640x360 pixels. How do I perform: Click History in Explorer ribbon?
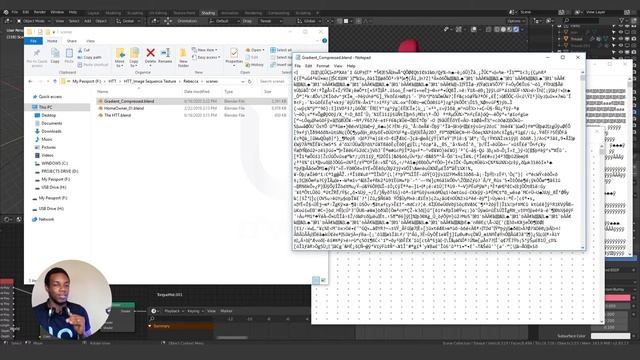254,64
